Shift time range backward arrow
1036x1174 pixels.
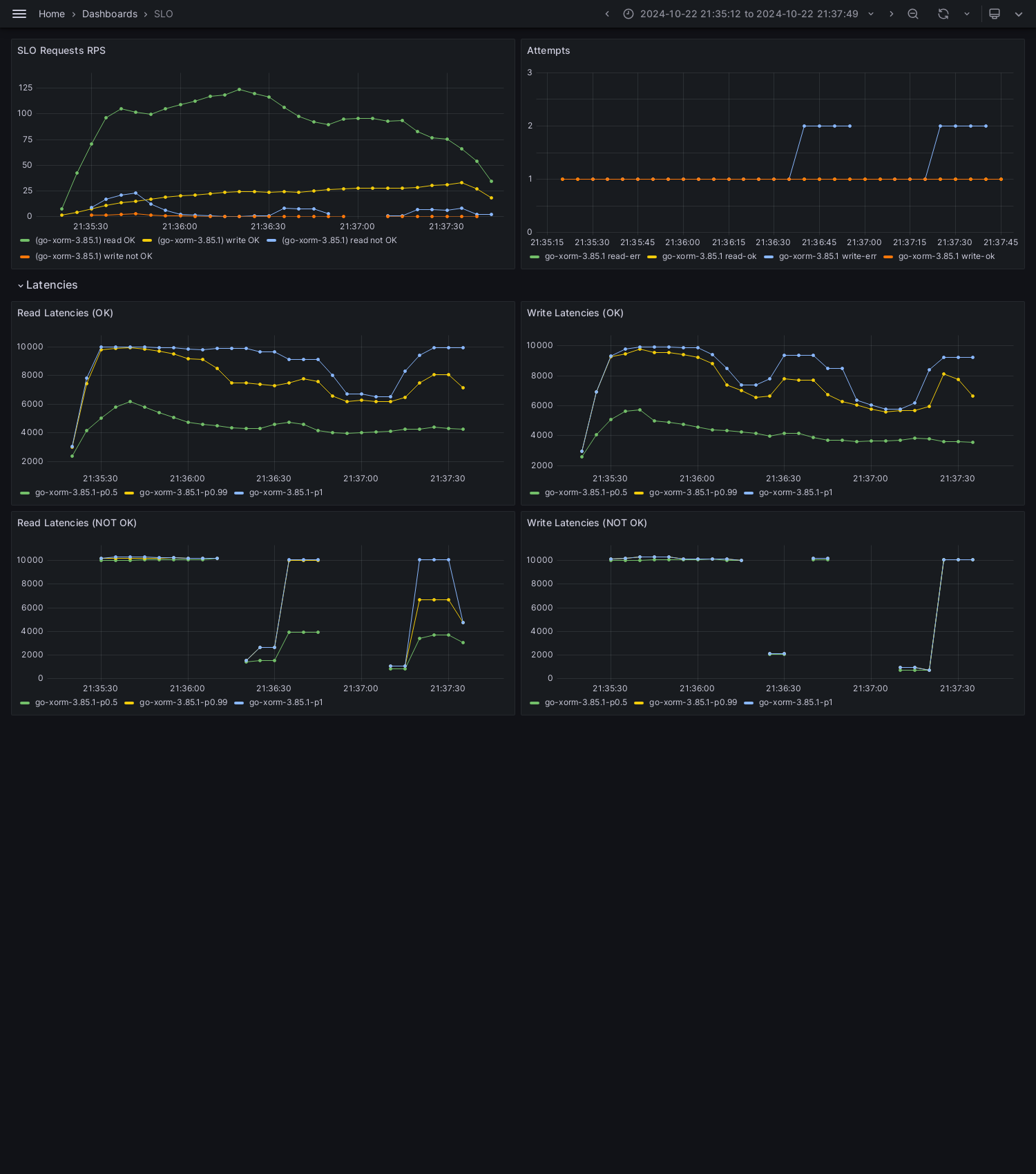607,14
